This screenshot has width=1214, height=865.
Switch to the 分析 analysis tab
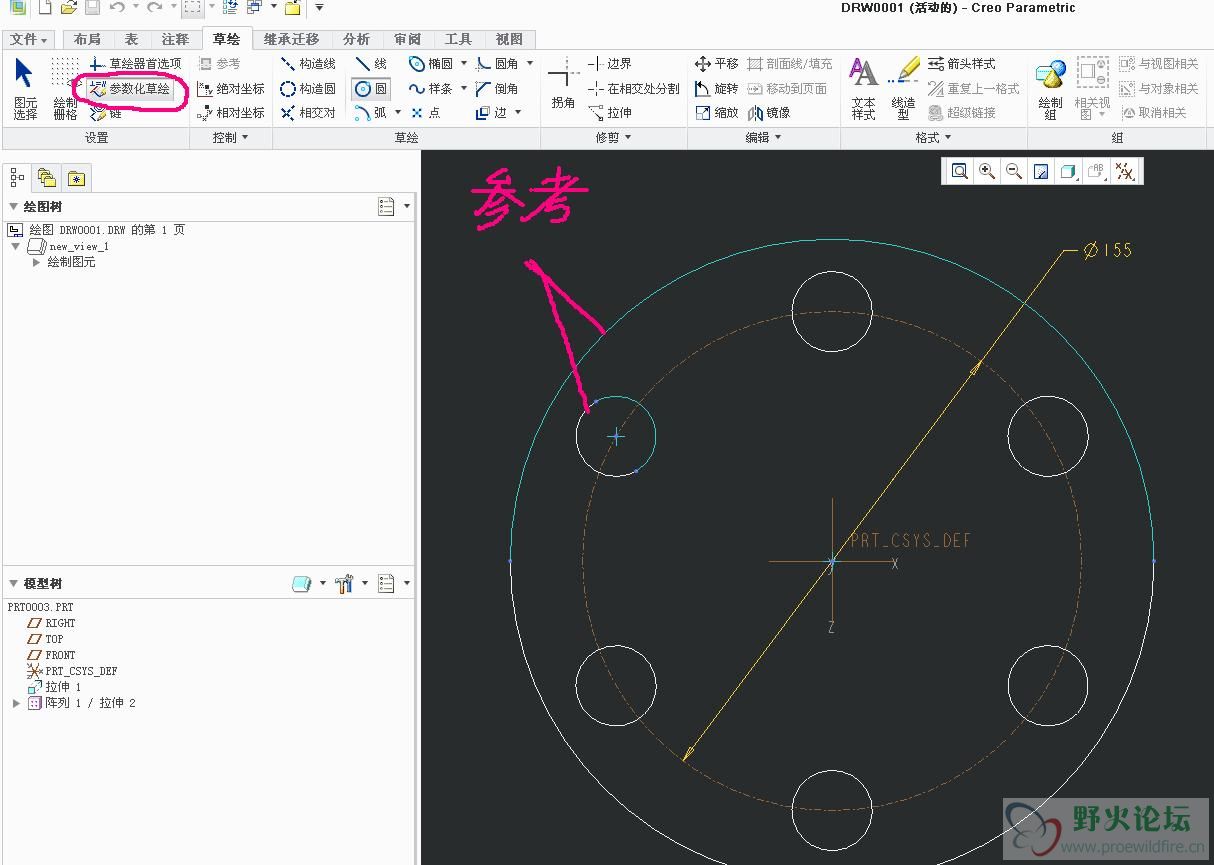356,39
